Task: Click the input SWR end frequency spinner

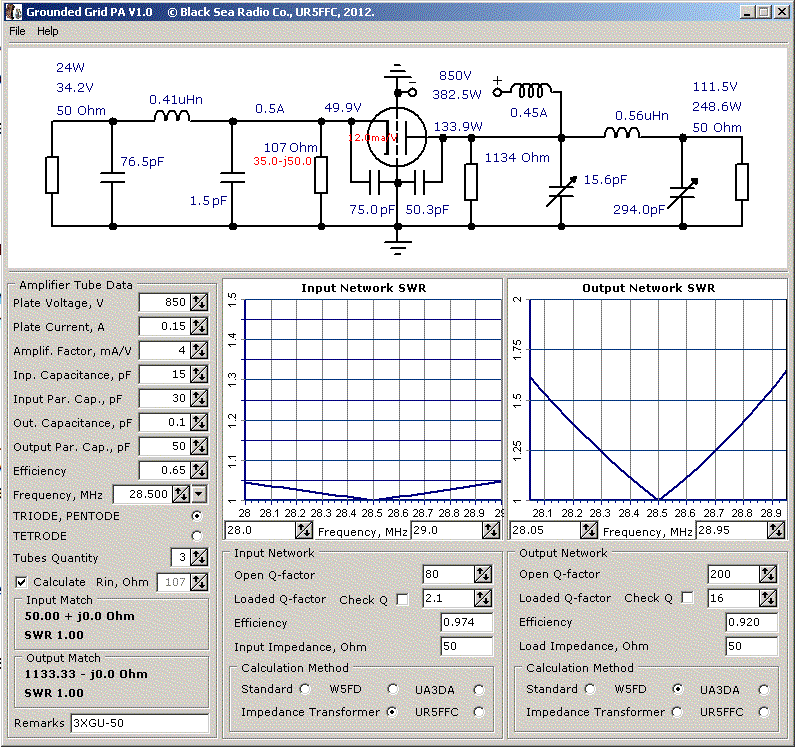Action: tap(491, 530)
